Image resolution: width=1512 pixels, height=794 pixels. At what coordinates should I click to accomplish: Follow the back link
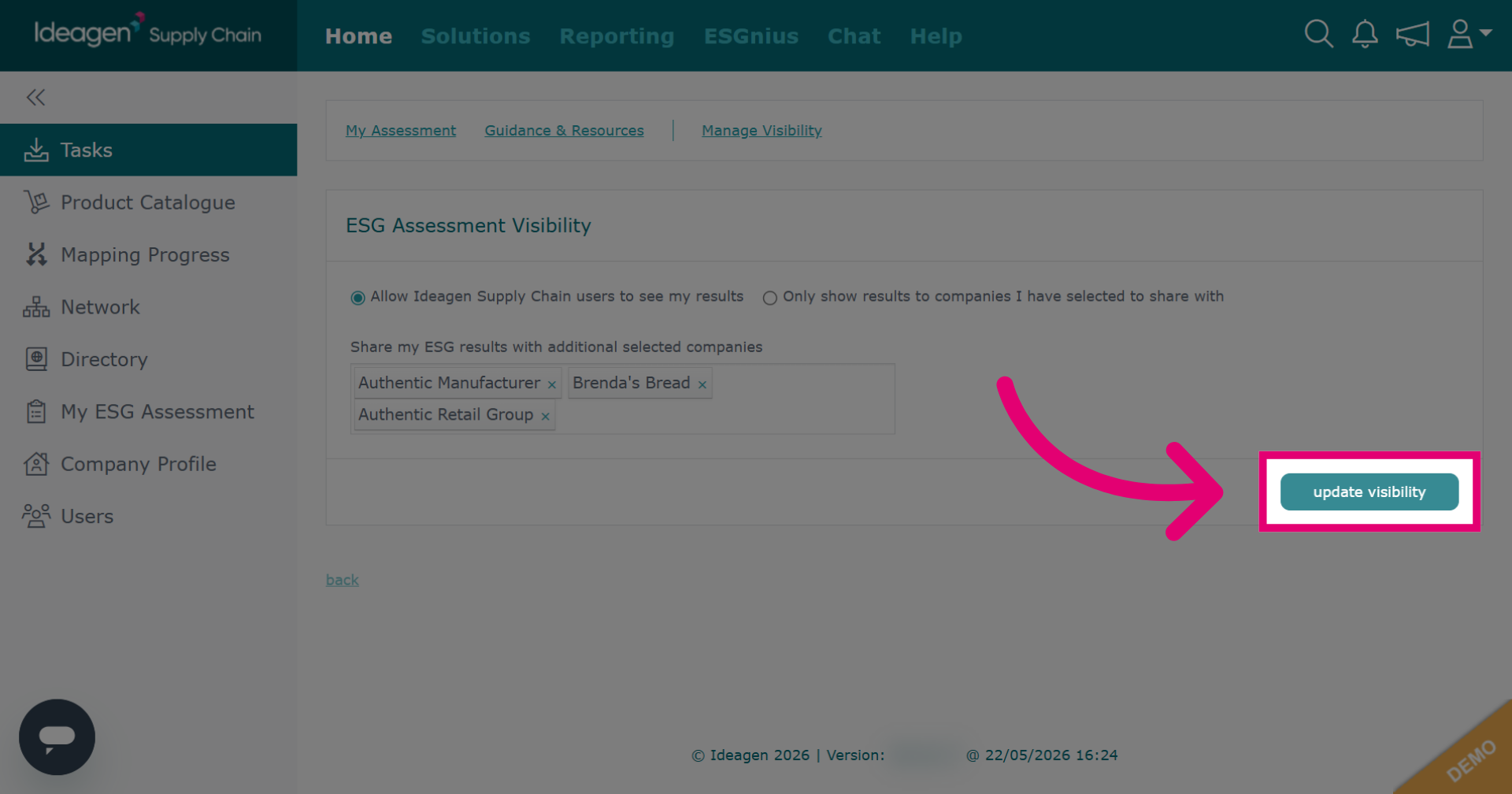point(343,580)
